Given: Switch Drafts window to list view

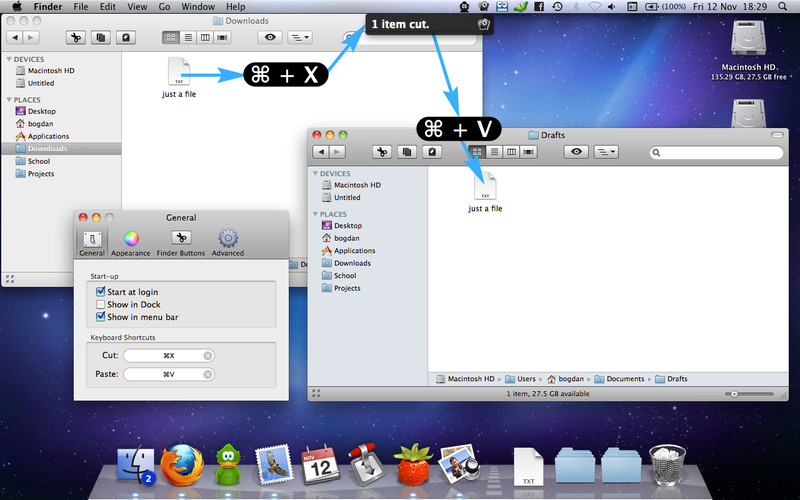Looking at the screenshot, I should (494, 152).
